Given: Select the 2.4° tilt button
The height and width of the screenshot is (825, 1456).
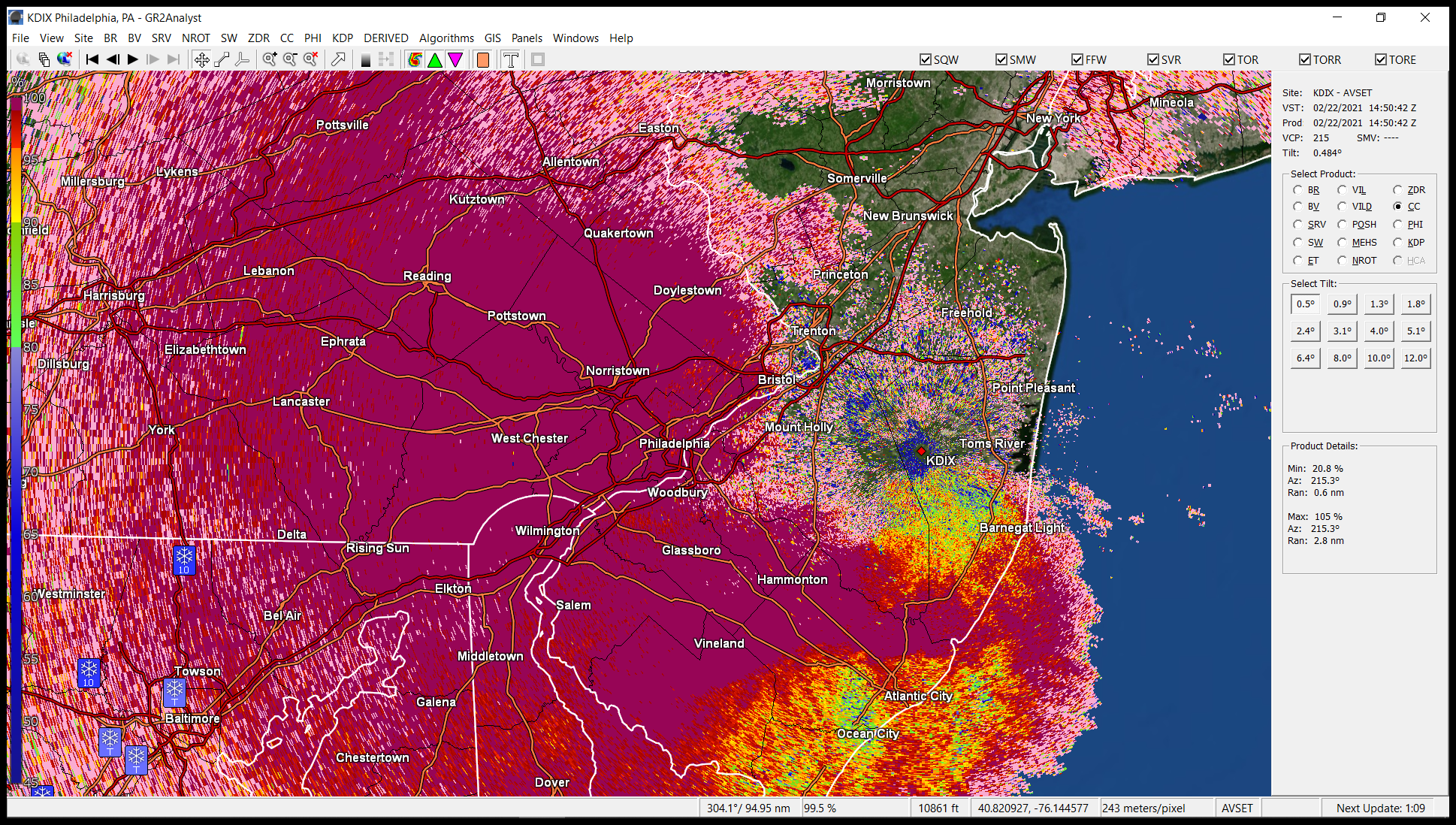Looking at the screenshot, I should [x=1306, y=331].
